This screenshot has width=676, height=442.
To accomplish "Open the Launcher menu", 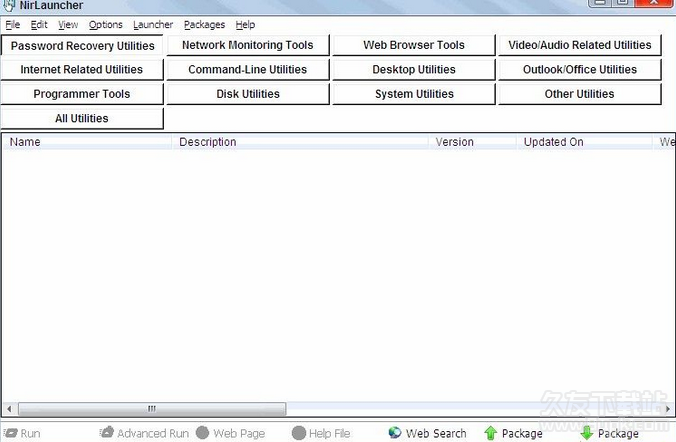I will (x=153, y=25).
